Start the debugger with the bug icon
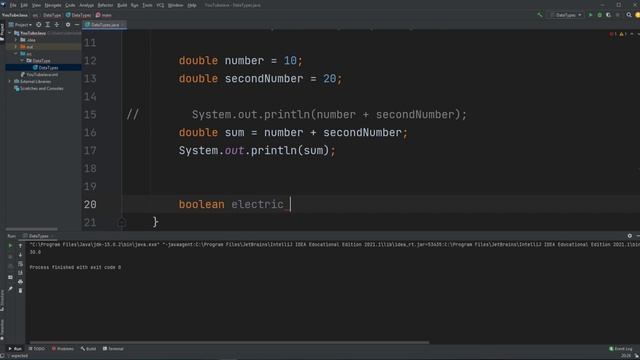The image size is (640, 360). (600, 15)
